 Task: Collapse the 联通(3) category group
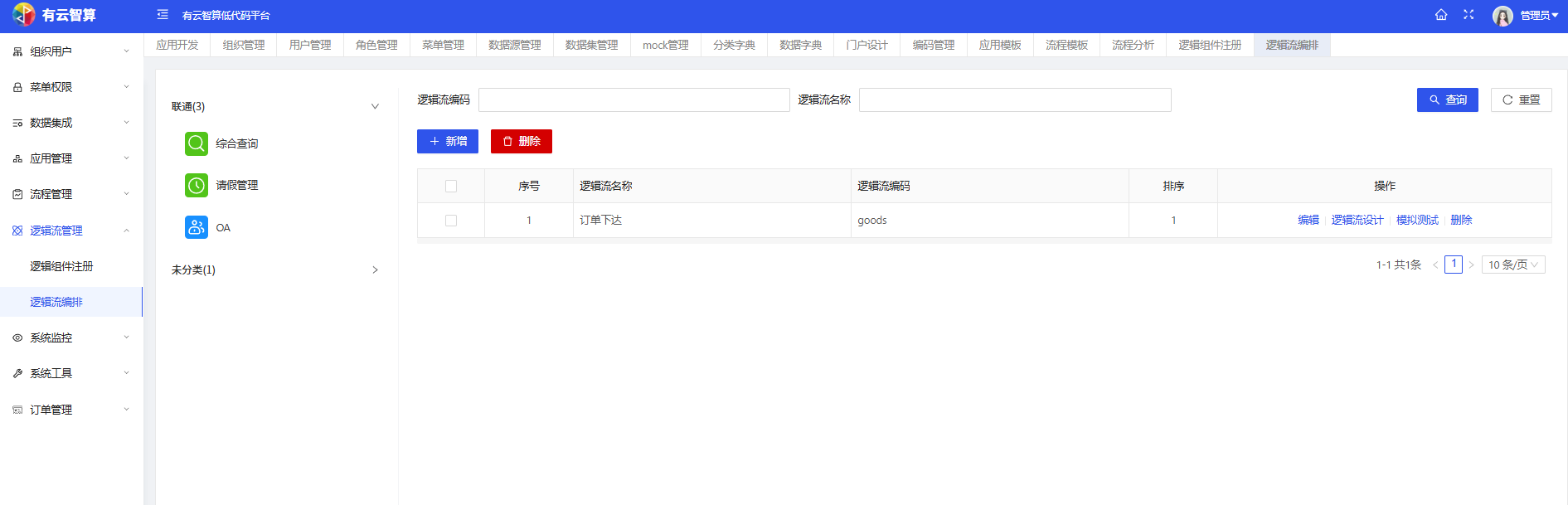click(x=375, y=106)
